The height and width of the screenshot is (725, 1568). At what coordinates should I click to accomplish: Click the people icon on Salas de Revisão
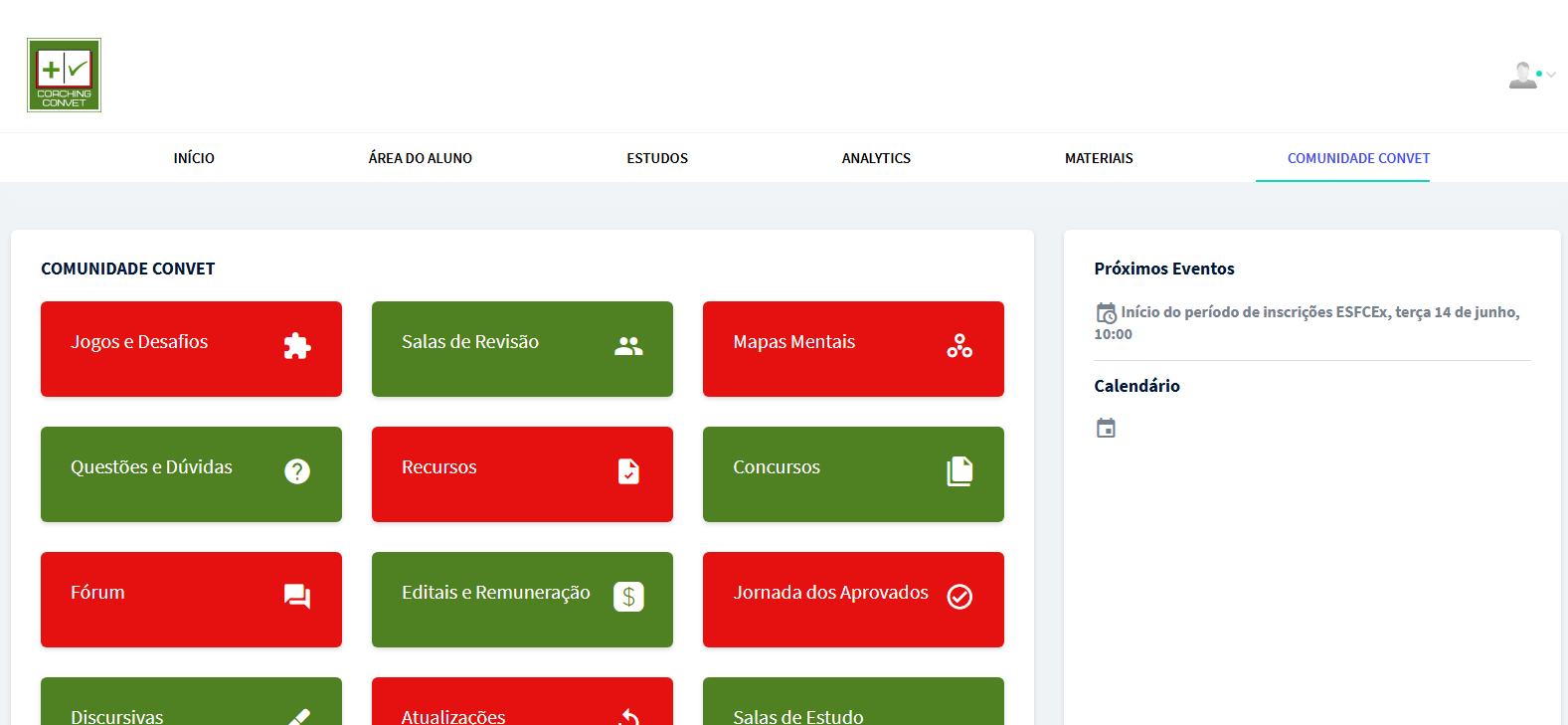click(628, 346)
